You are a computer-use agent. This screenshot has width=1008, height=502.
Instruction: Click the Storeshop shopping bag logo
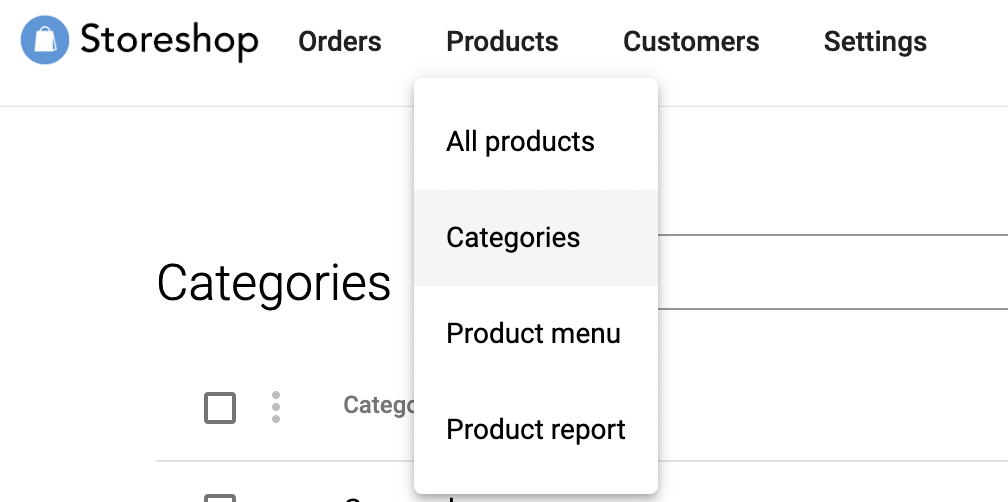[45, 42]
